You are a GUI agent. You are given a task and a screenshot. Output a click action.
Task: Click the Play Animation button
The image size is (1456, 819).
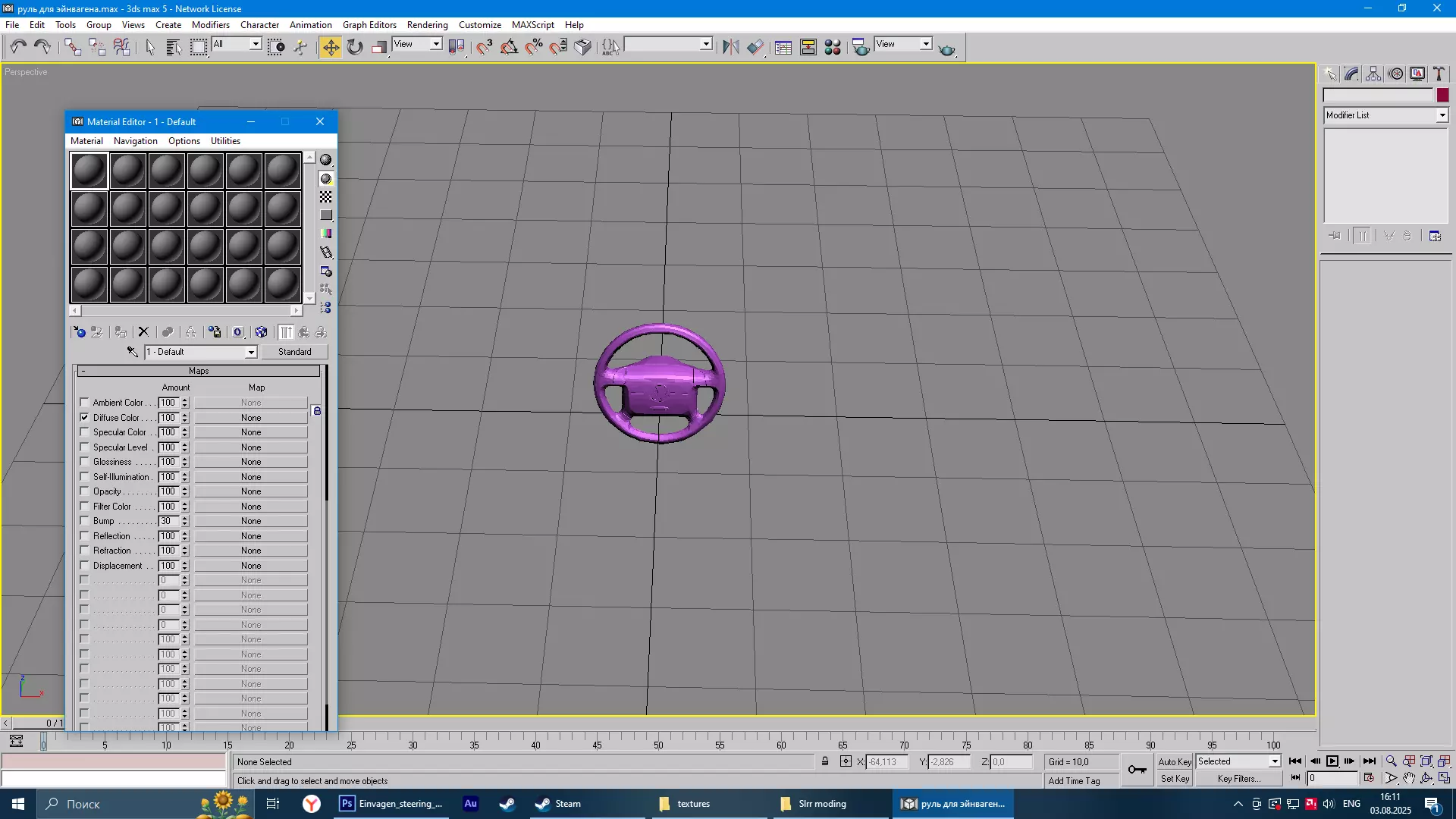(1332, 761)
